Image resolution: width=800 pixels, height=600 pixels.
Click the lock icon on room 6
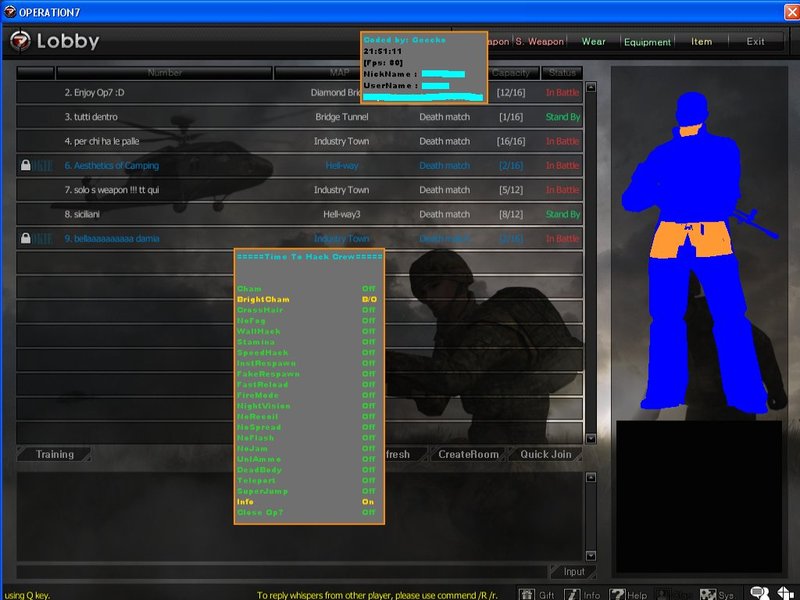(x=26, y=165)
